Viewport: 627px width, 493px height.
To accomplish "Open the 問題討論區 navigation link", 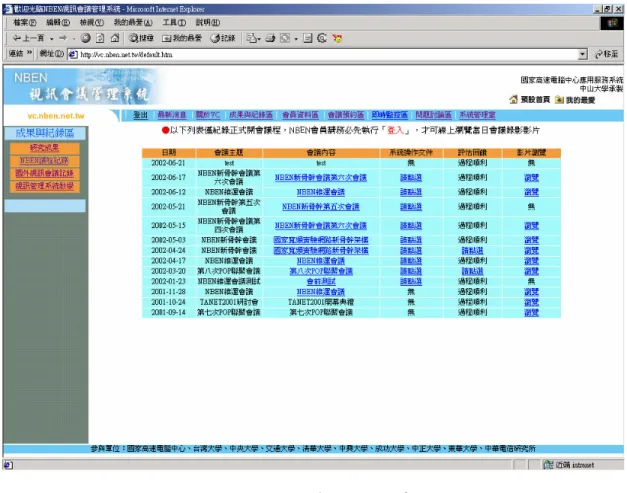I will coord(433,115).
